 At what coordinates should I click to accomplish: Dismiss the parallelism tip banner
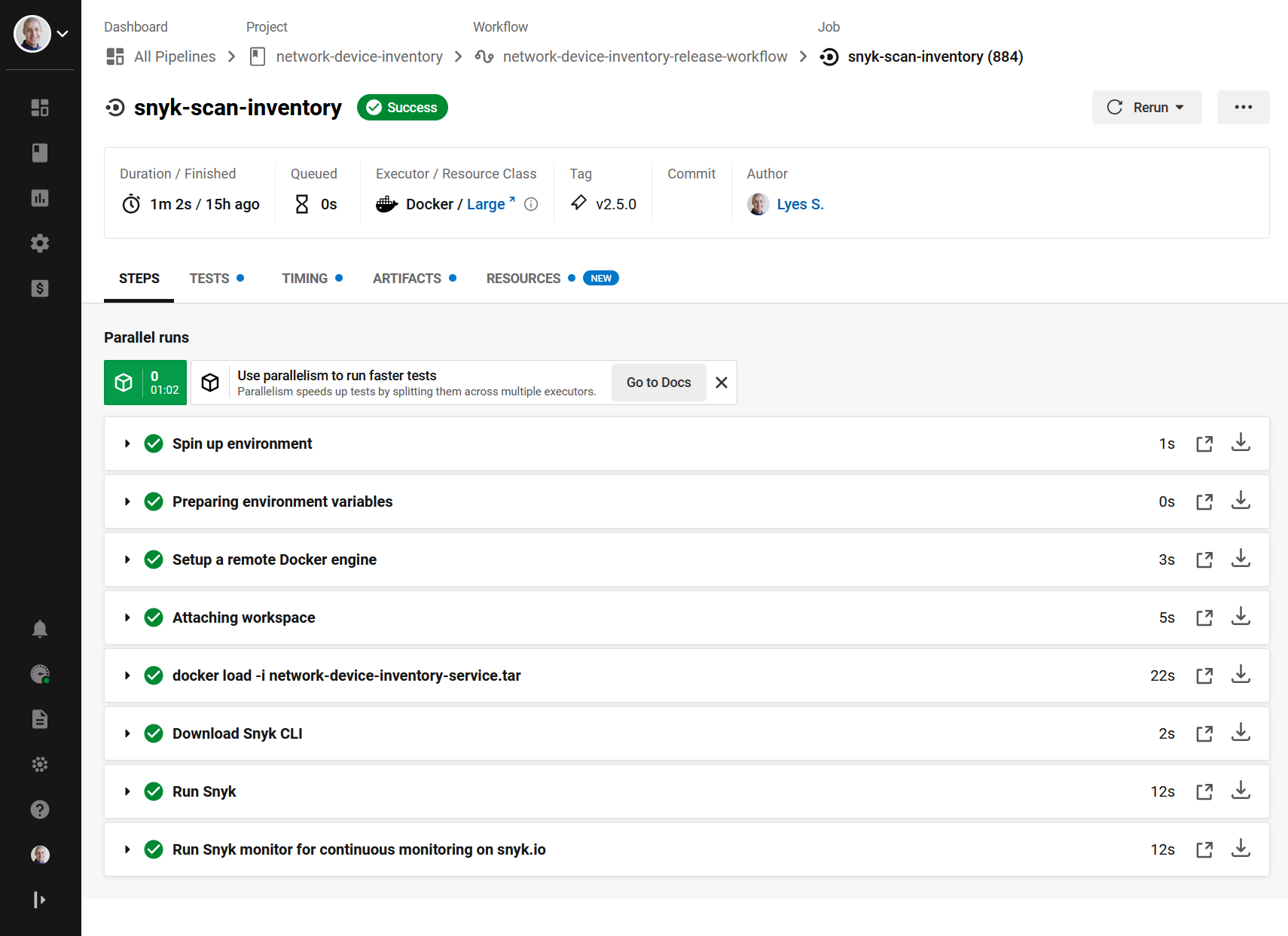point(722,383)
